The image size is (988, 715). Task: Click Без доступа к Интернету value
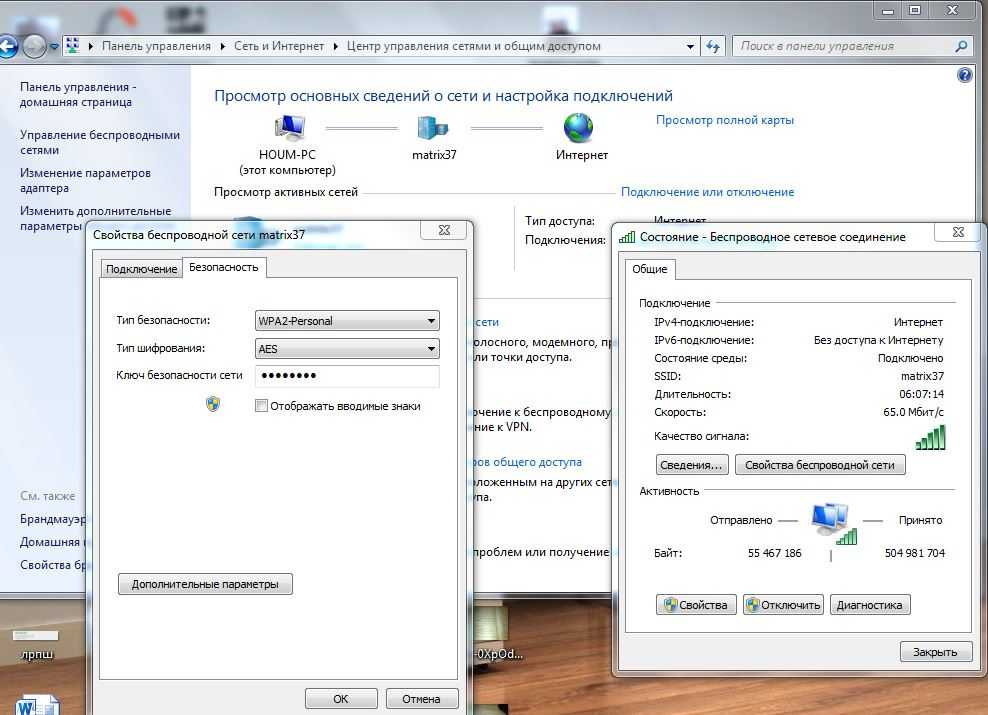[878, 340]
